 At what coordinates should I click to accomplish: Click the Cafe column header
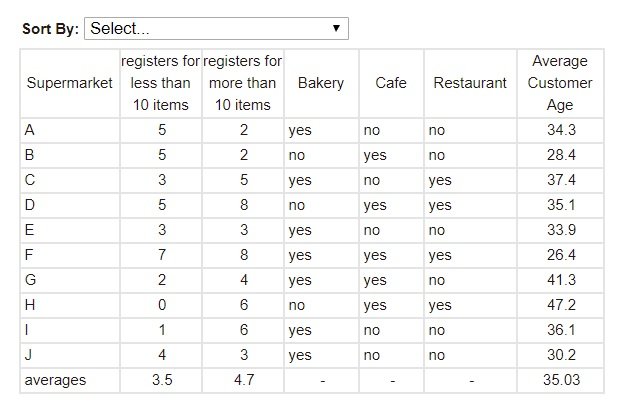(x=391, y=83)
